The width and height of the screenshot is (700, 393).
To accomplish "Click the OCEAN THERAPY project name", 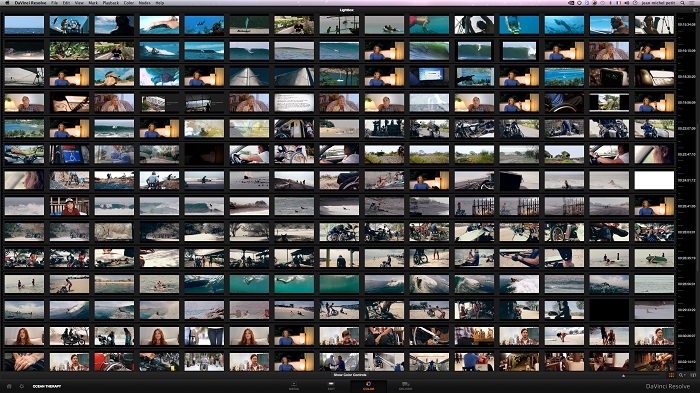I will [47, 386].
